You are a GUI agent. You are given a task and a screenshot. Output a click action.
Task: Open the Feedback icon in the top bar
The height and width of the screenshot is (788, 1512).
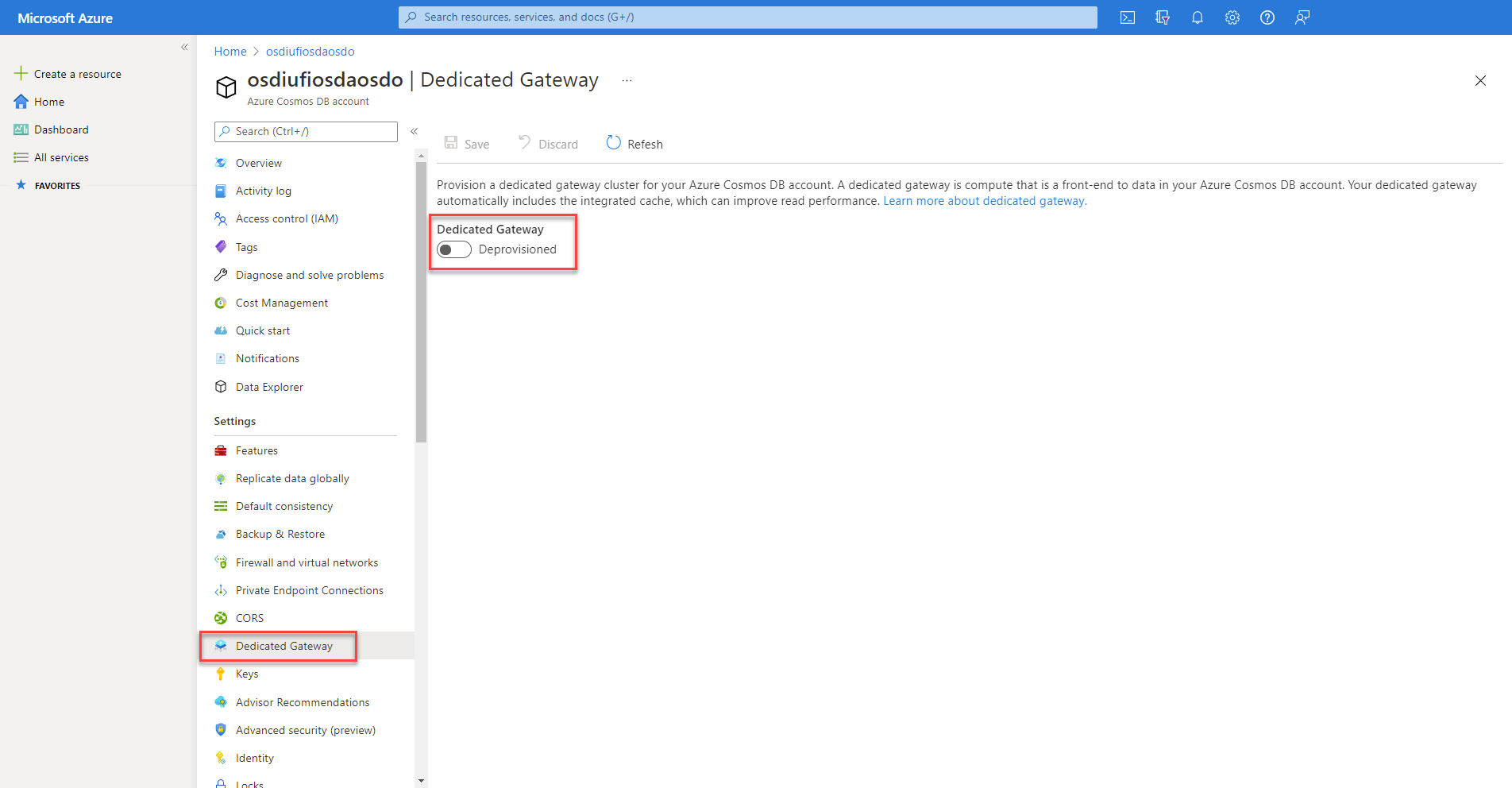tap(1302, 17)
